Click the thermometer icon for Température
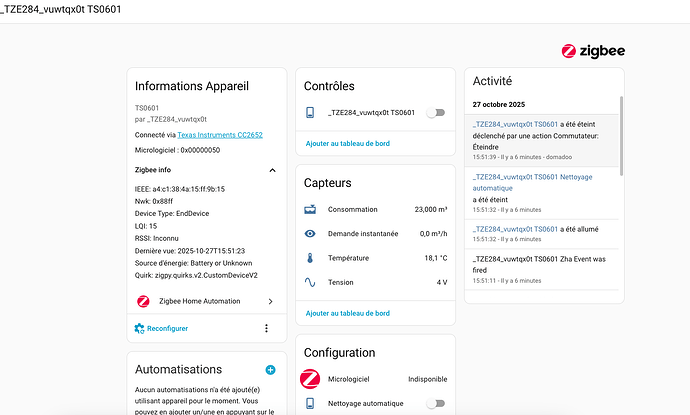The height and width of the screenshot is (415, 690). [310, 258]
